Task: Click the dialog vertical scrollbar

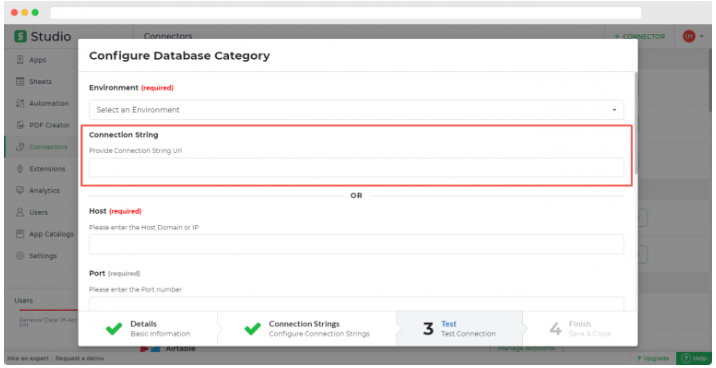Action: coord(635,122)
